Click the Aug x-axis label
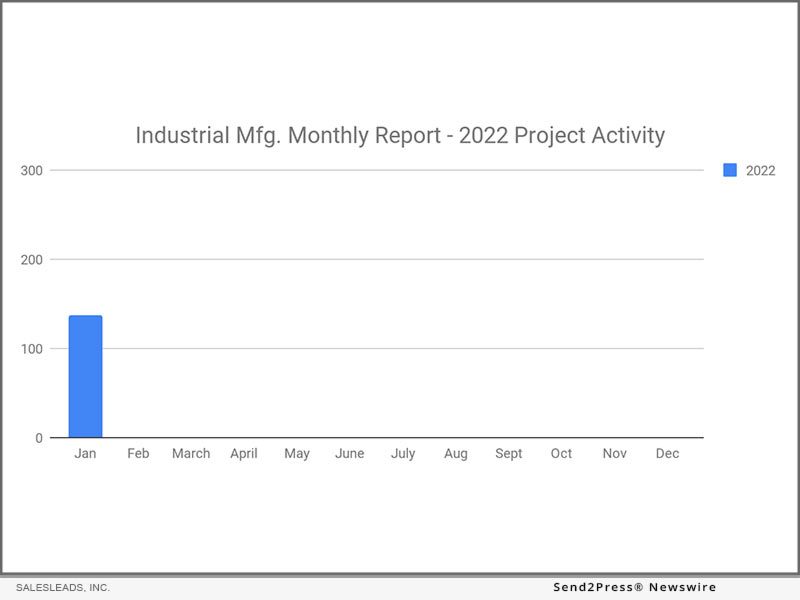The width and height of the screenshot is (800, 600). [456, 454]
